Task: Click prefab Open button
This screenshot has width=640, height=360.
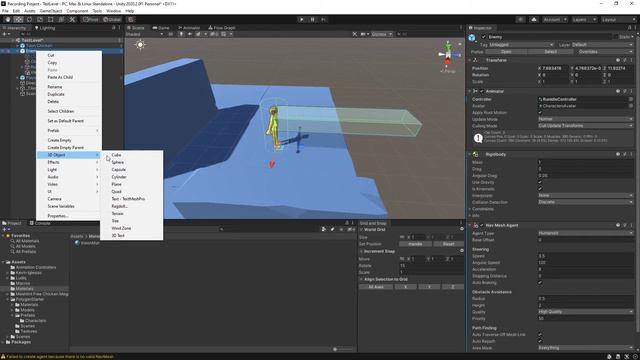Action: [x=506, y=52]
